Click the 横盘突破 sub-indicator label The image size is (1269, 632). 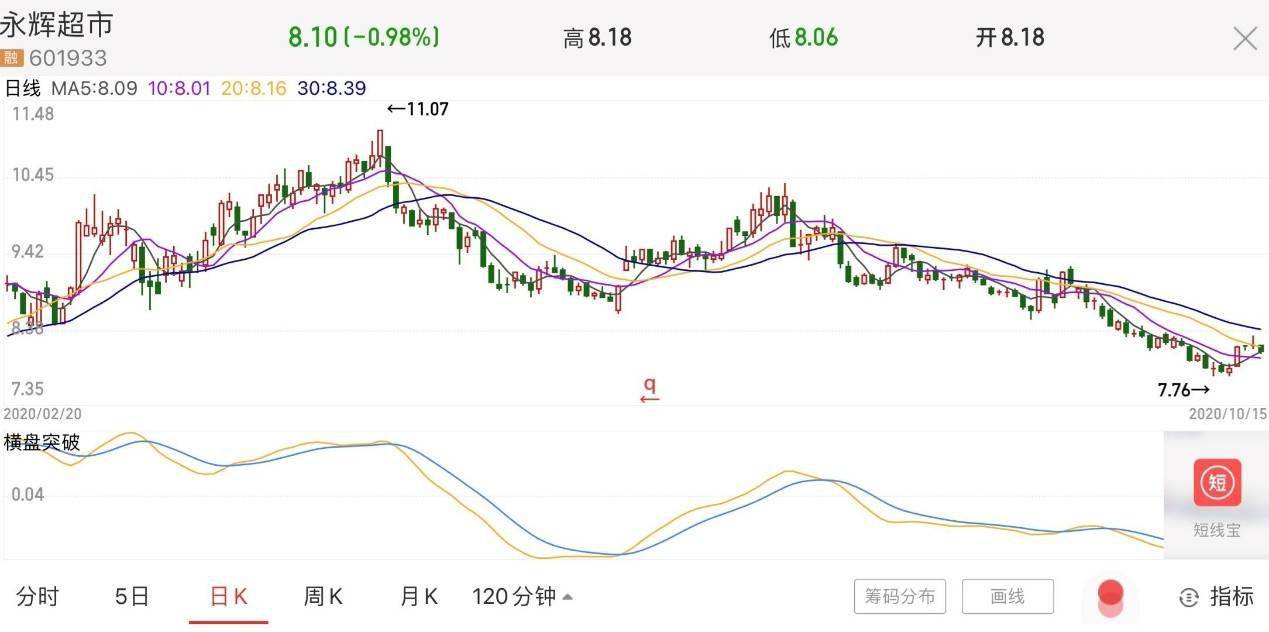point(42,442)
